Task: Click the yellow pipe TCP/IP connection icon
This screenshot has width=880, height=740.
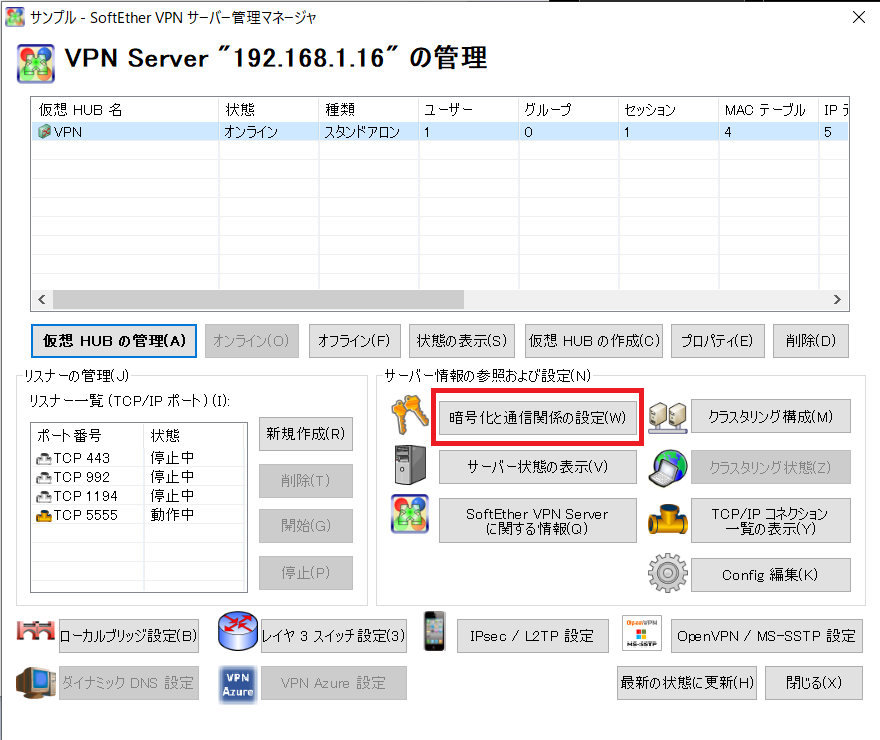Action: click(x=667, y=519)
